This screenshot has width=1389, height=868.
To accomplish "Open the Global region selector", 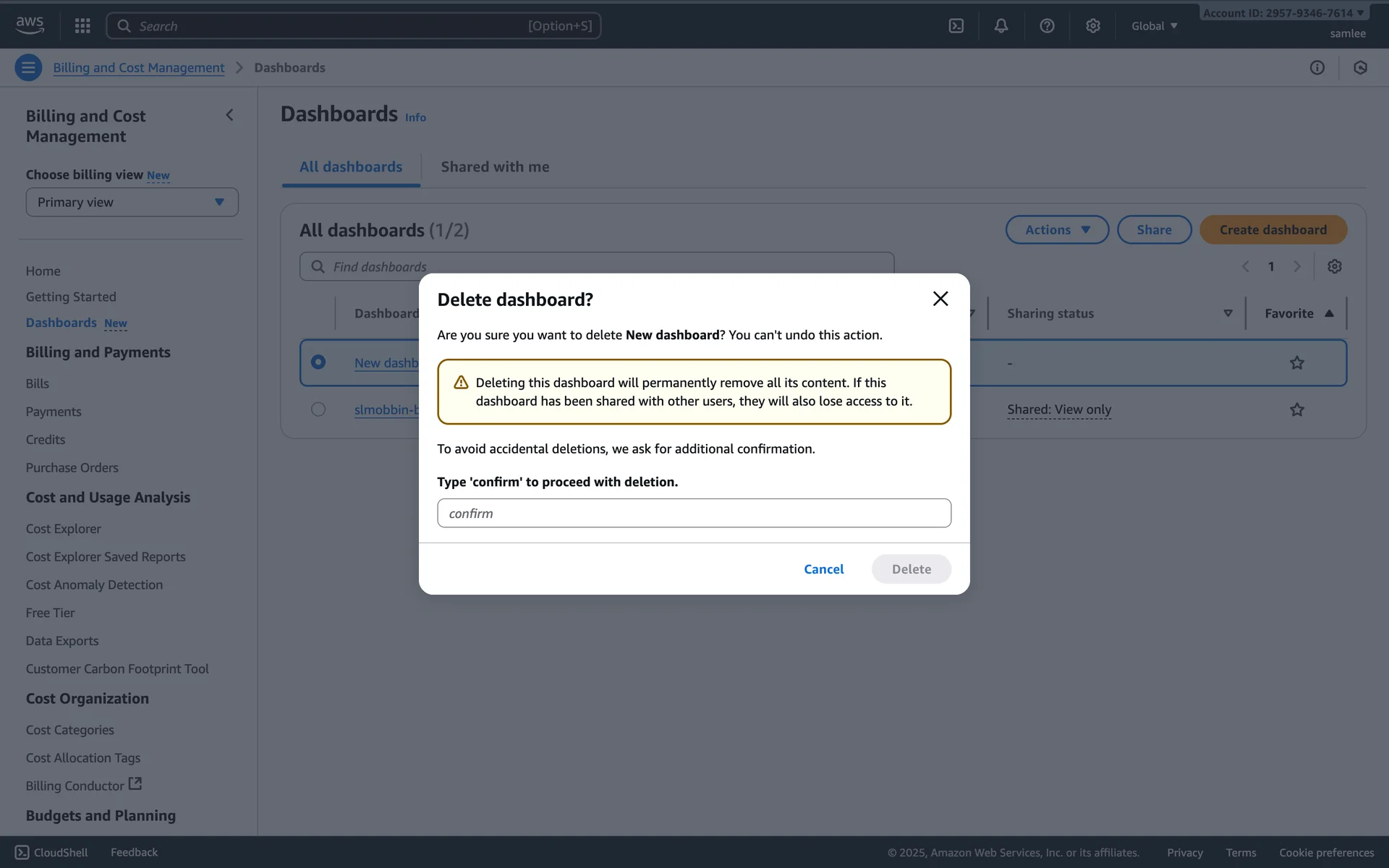I will click(1154, 26).
